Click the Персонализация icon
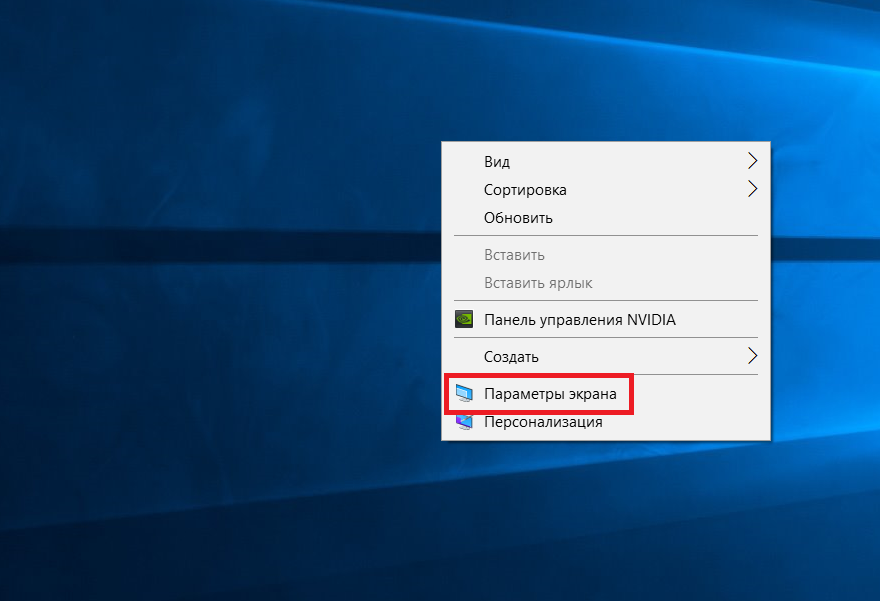The image size is (880, 601). (464, 422)
